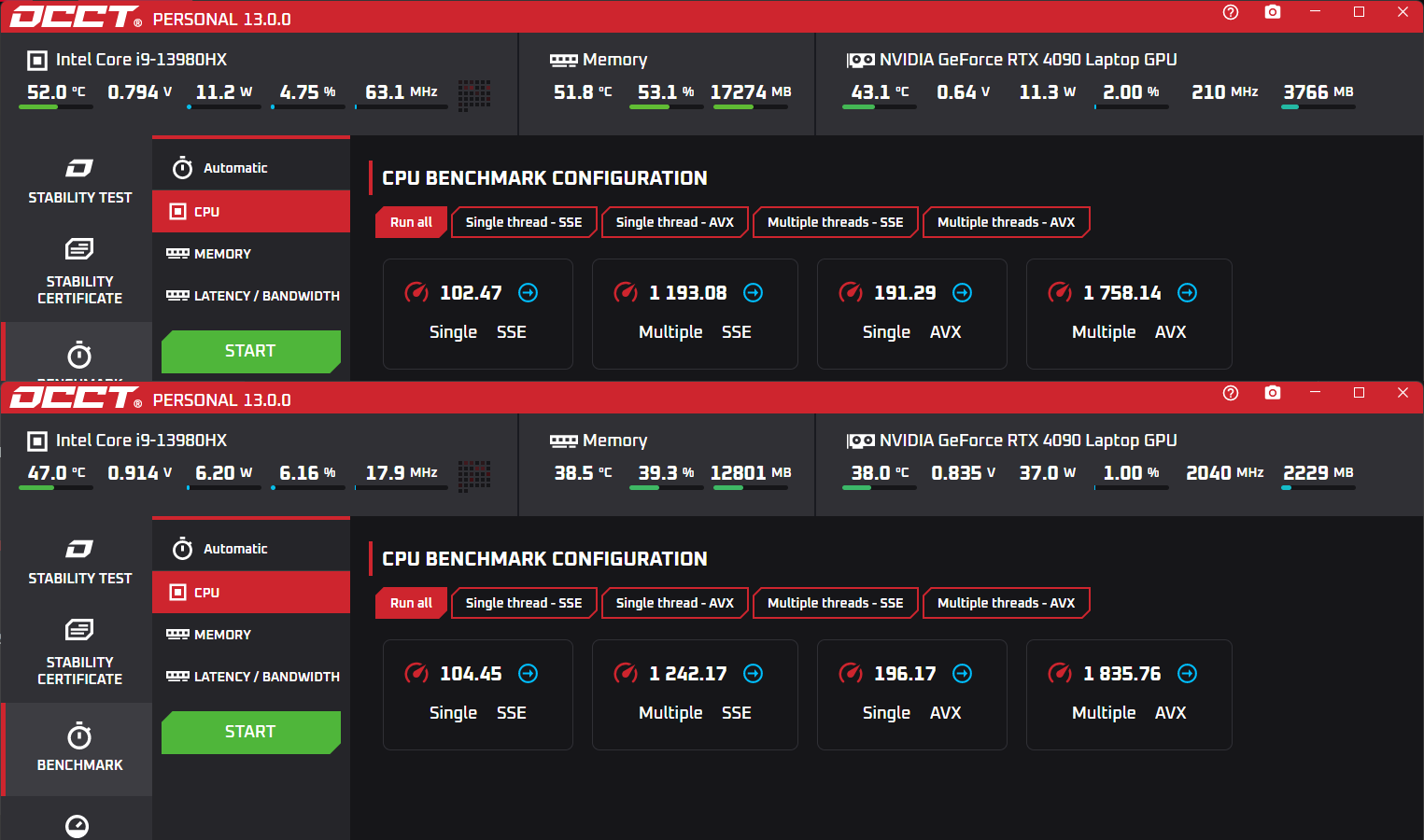The width and height of the screenshot is (1424, 840).
Task: Click the arrow icon next to the 104.45 score
Action: (x=529, y=674)
